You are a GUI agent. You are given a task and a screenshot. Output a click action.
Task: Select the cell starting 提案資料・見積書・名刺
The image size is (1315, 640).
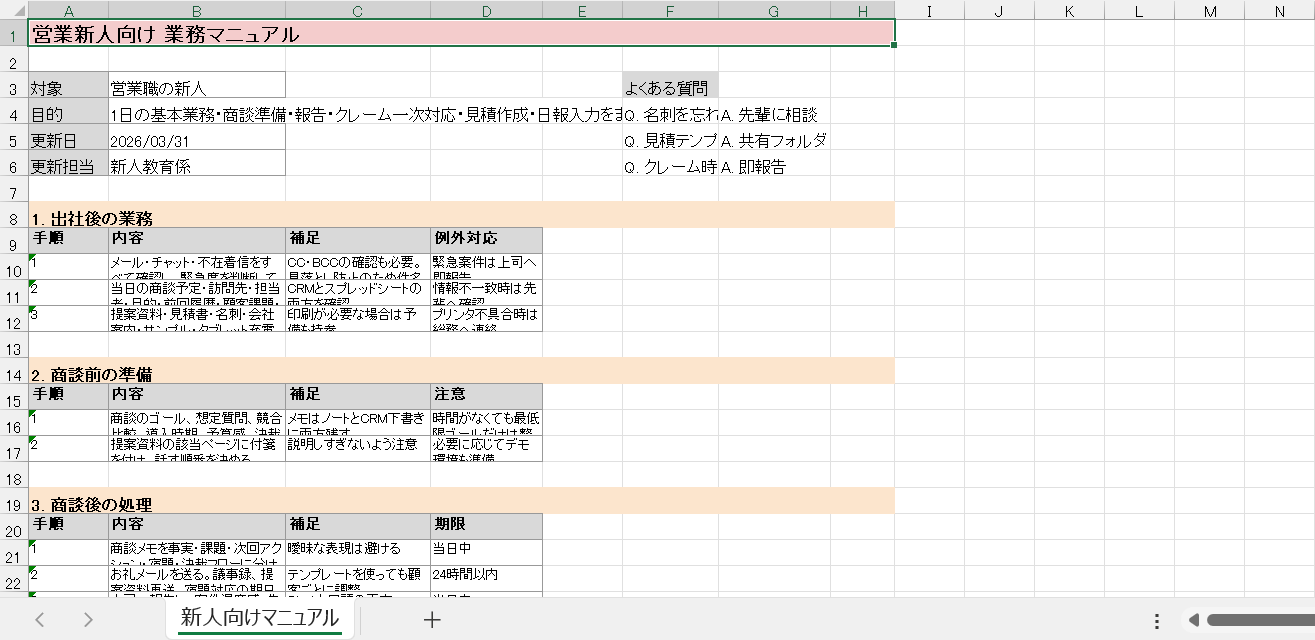(x=197, y=319)
